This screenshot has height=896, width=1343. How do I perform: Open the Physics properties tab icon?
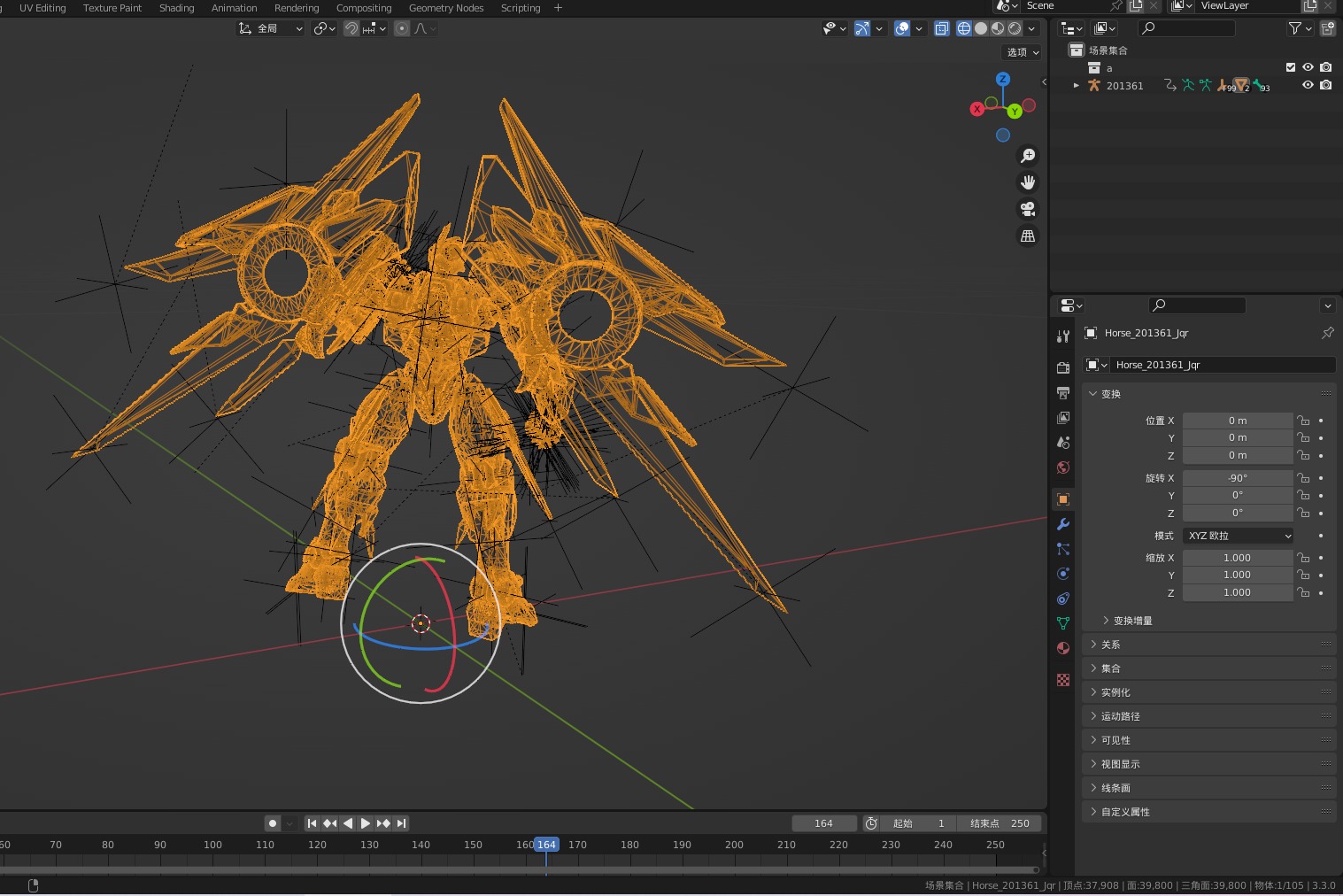[1063, 574]
